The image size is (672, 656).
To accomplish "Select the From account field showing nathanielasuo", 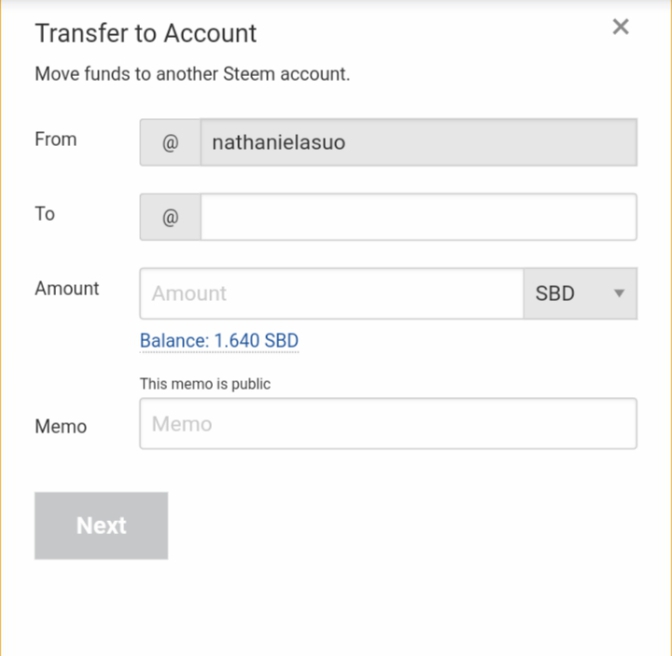I will (418, 142).
